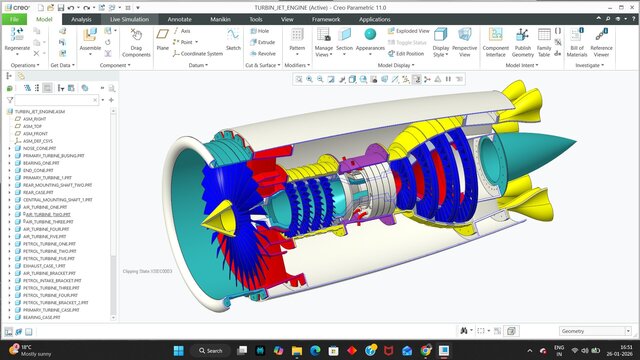Select the Extrude tool
This screenshot has height=360, width=640.
[262, 42]
